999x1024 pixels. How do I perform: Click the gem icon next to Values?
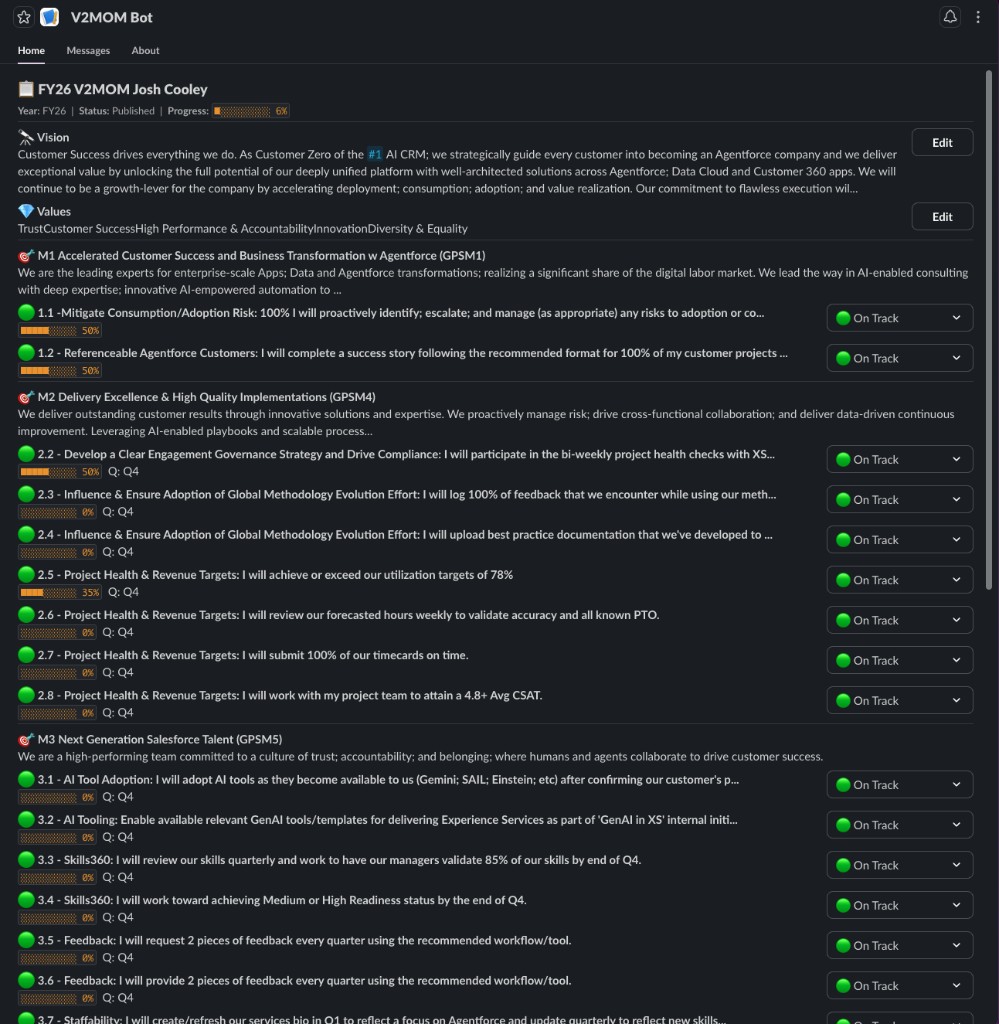pos(25,211)
